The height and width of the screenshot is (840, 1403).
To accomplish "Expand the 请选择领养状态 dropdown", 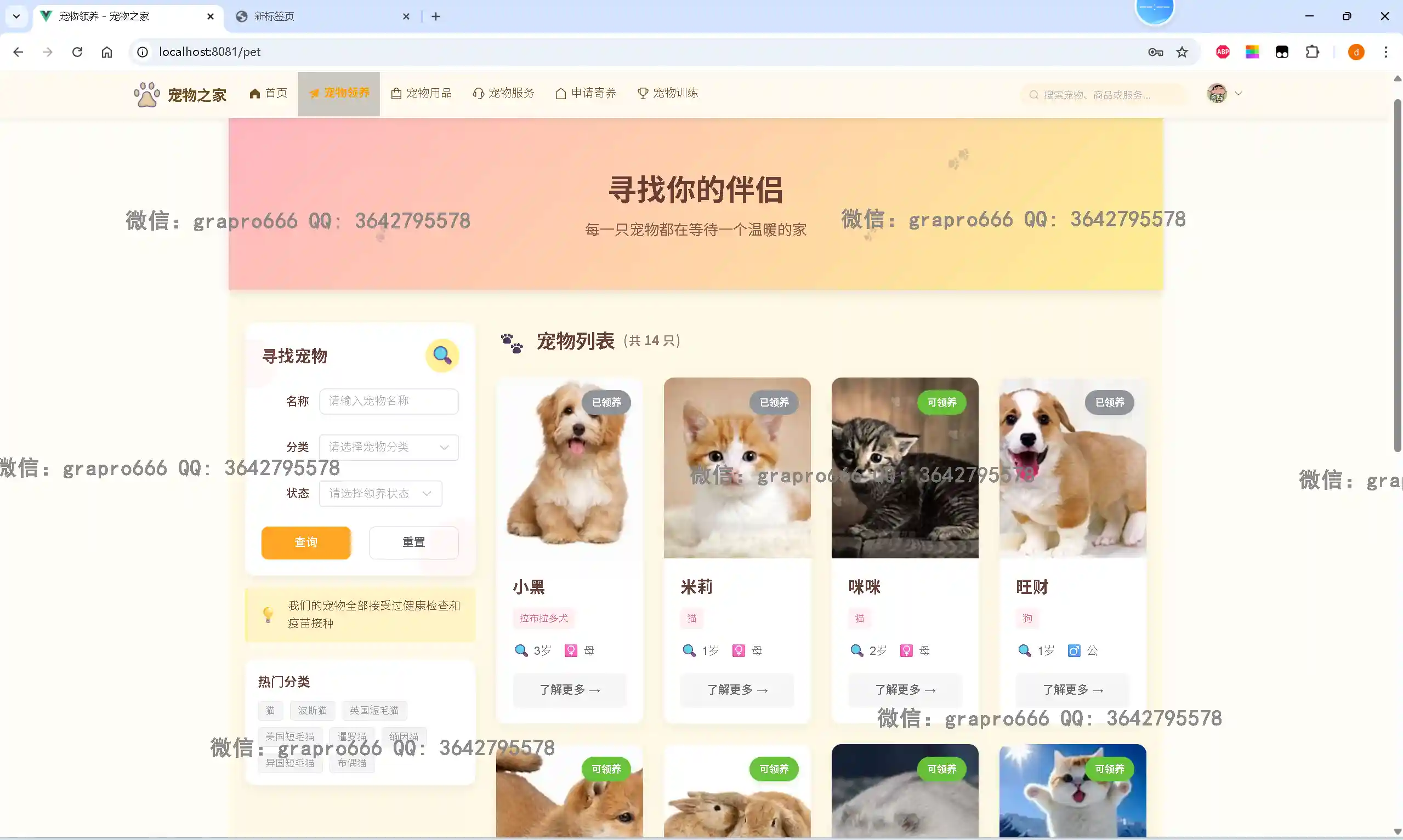I will tap(380, 494).
